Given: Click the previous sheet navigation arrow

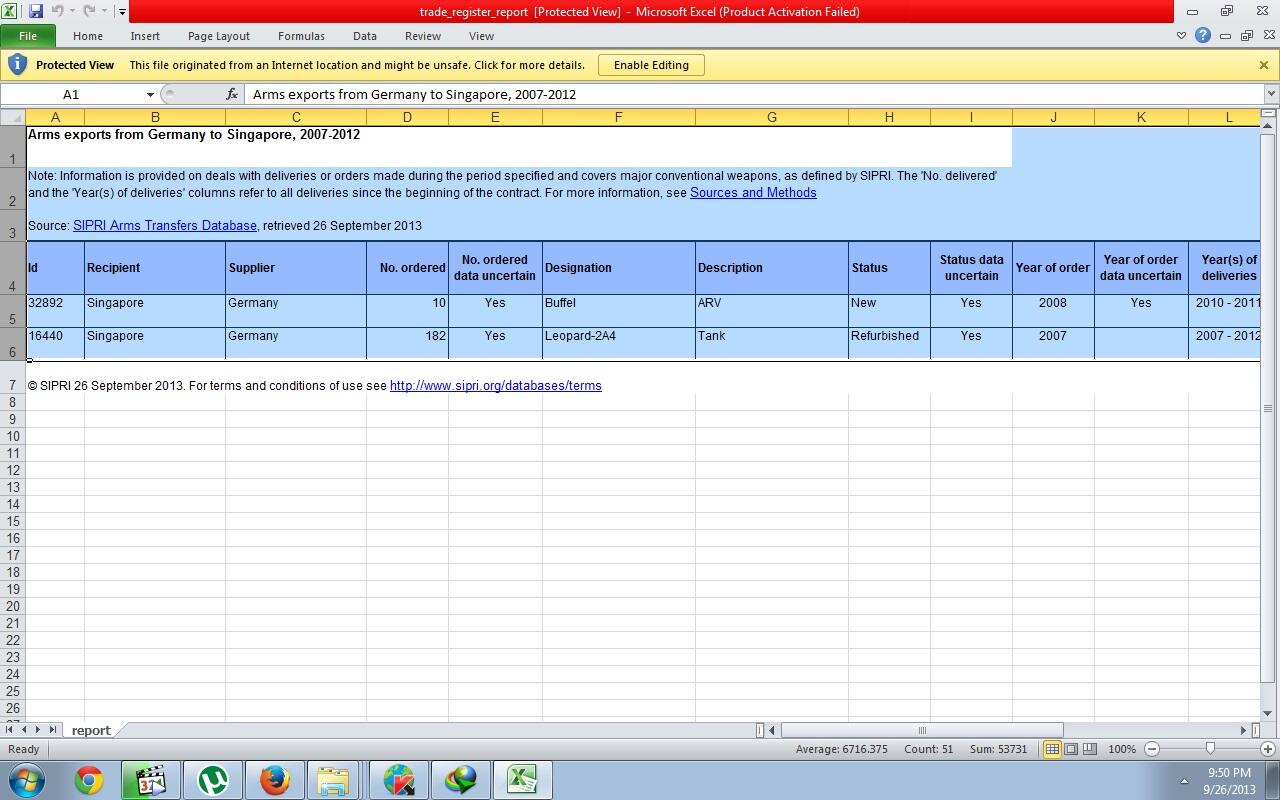Looking at the screenshot, I should pyautogui.click(x=24, y=730).
